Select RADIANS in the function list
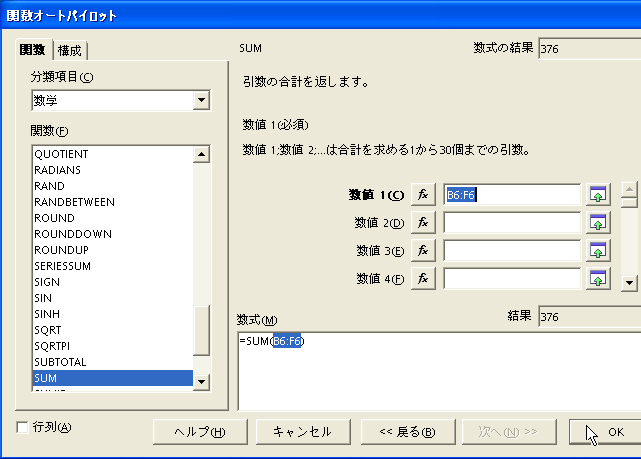 (x=112, y=170)
